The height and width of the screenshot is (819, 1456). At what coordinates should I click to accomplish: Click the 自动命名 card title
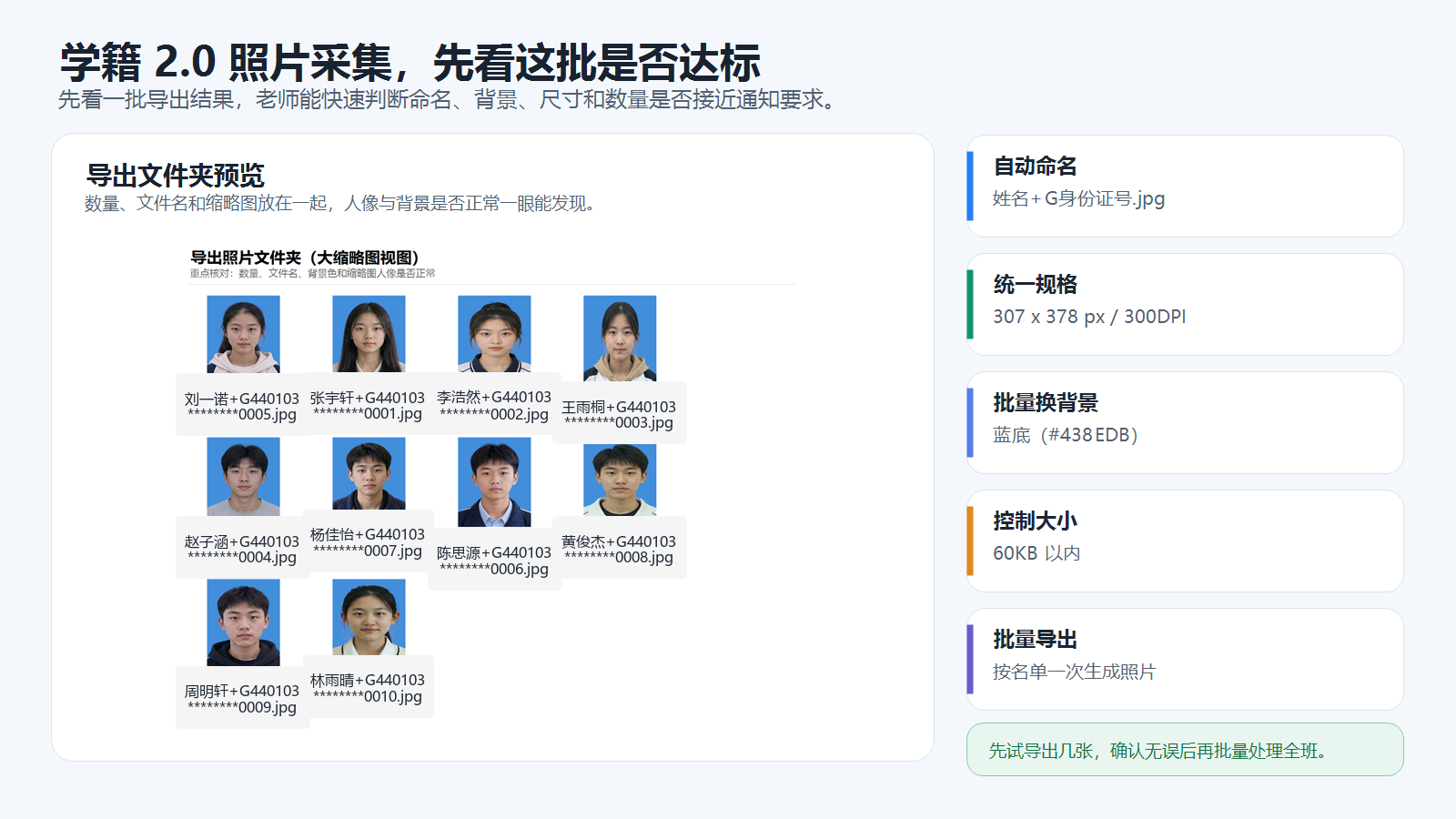pos(1035,167)
